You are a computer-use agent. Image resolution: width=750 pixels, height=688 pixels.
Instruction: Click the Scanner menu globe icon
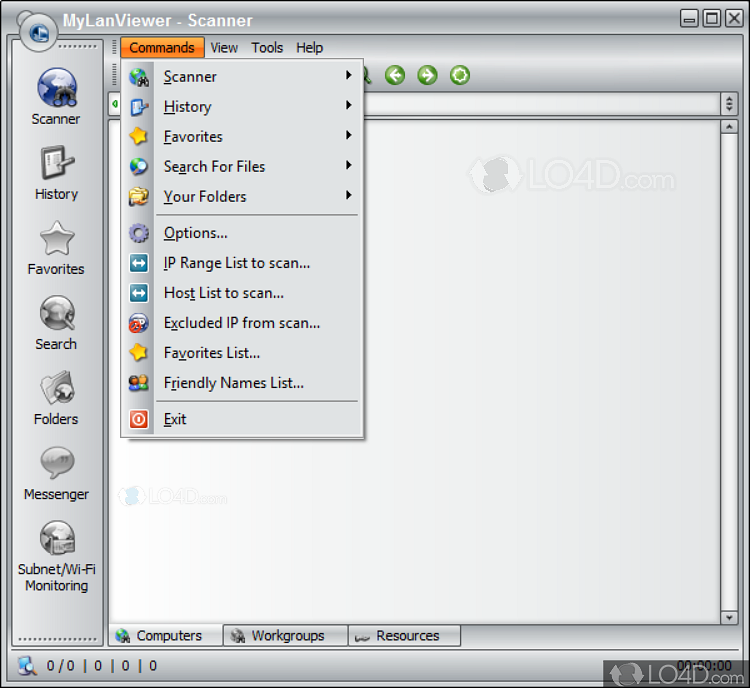click(139, 77)
